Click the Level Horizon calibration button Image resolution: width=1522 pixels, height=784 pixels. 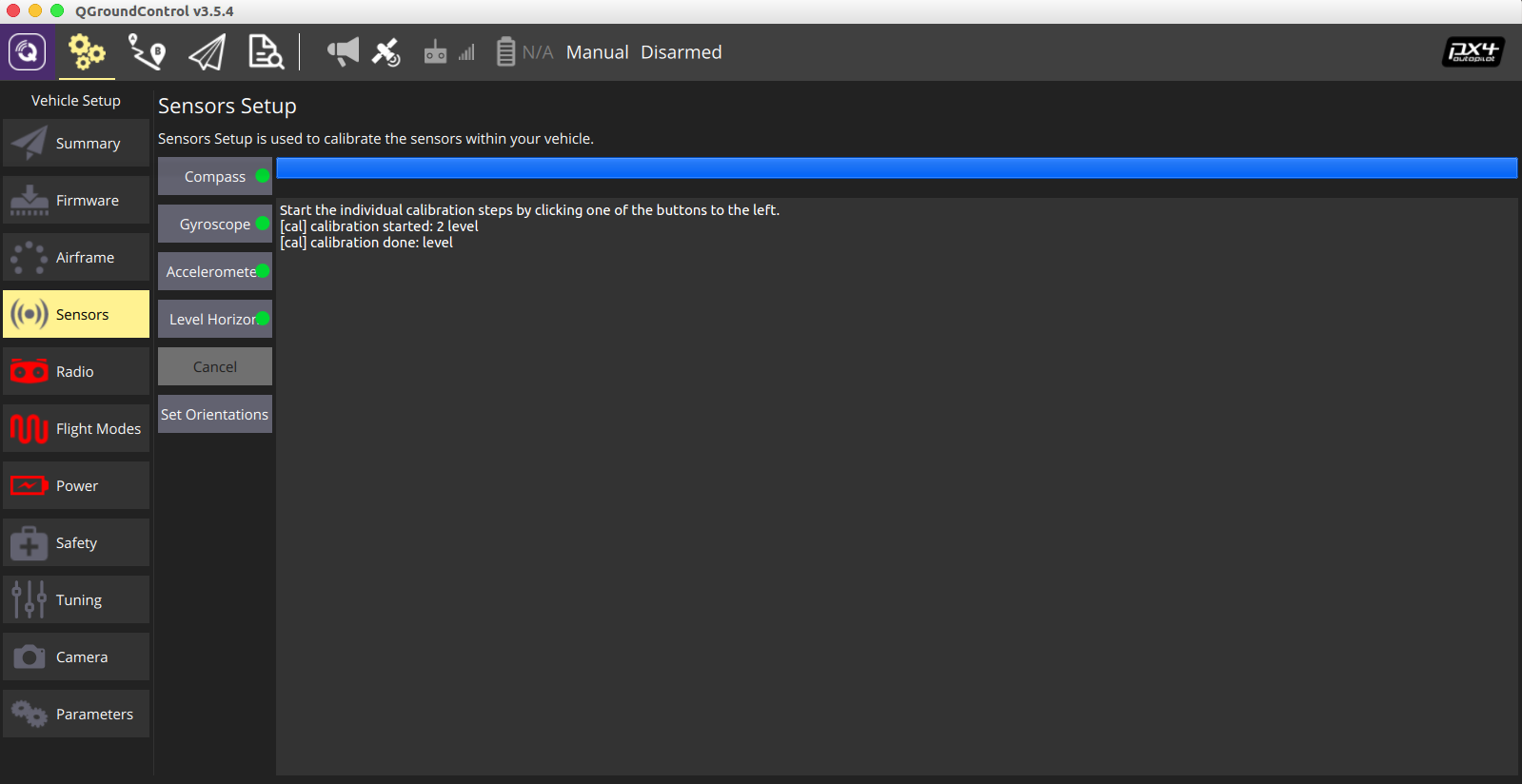[215, 319]
